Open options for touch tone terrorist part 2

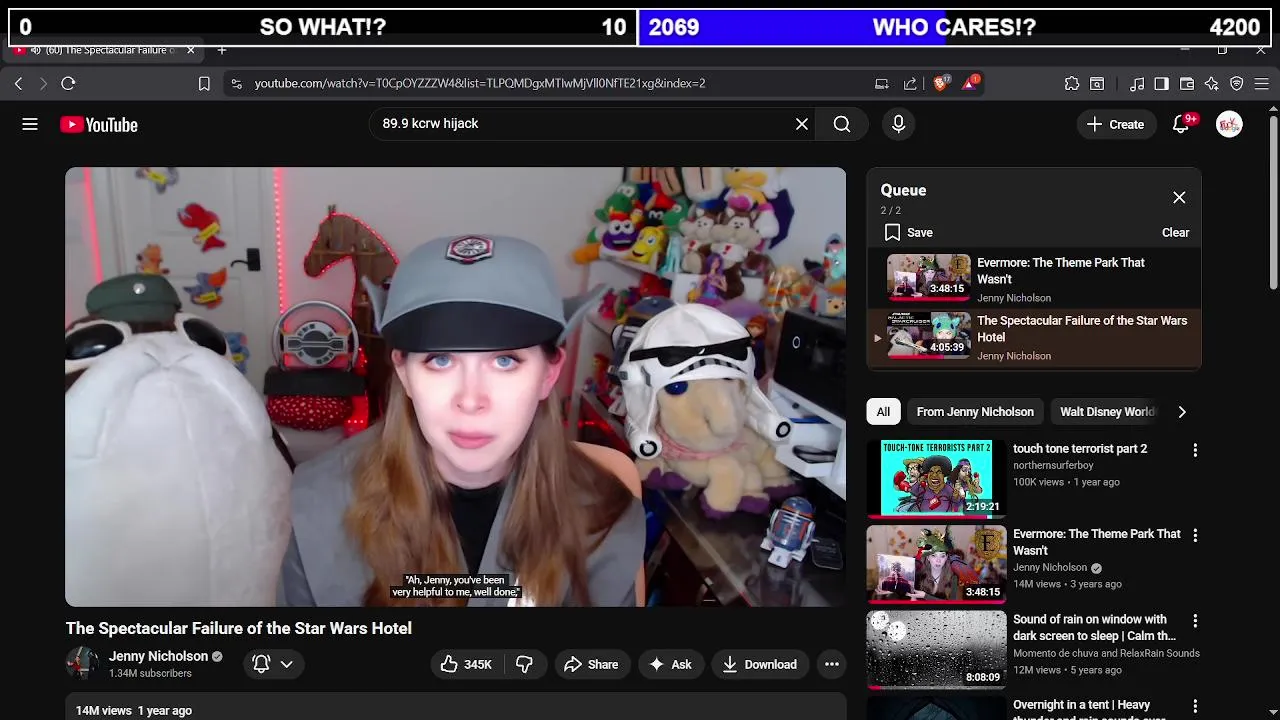click(1195, 450)
